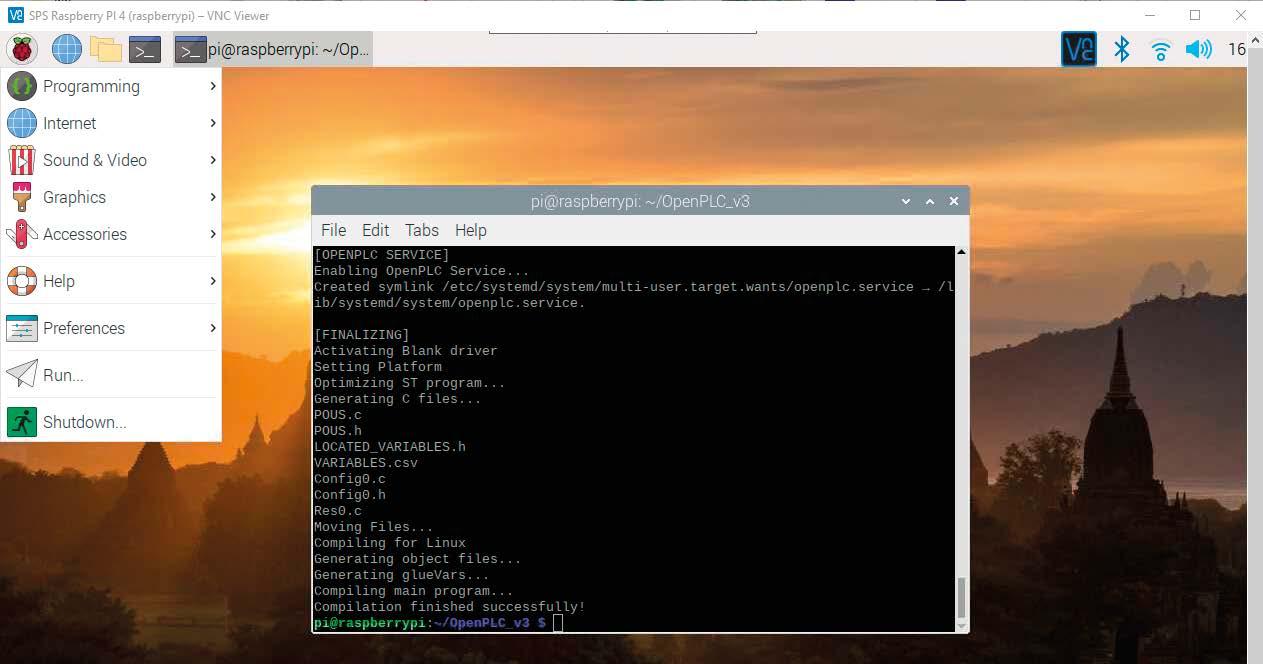Open the VNC Server tray icon
The image size is (1263, 664).
point(1079,49)
